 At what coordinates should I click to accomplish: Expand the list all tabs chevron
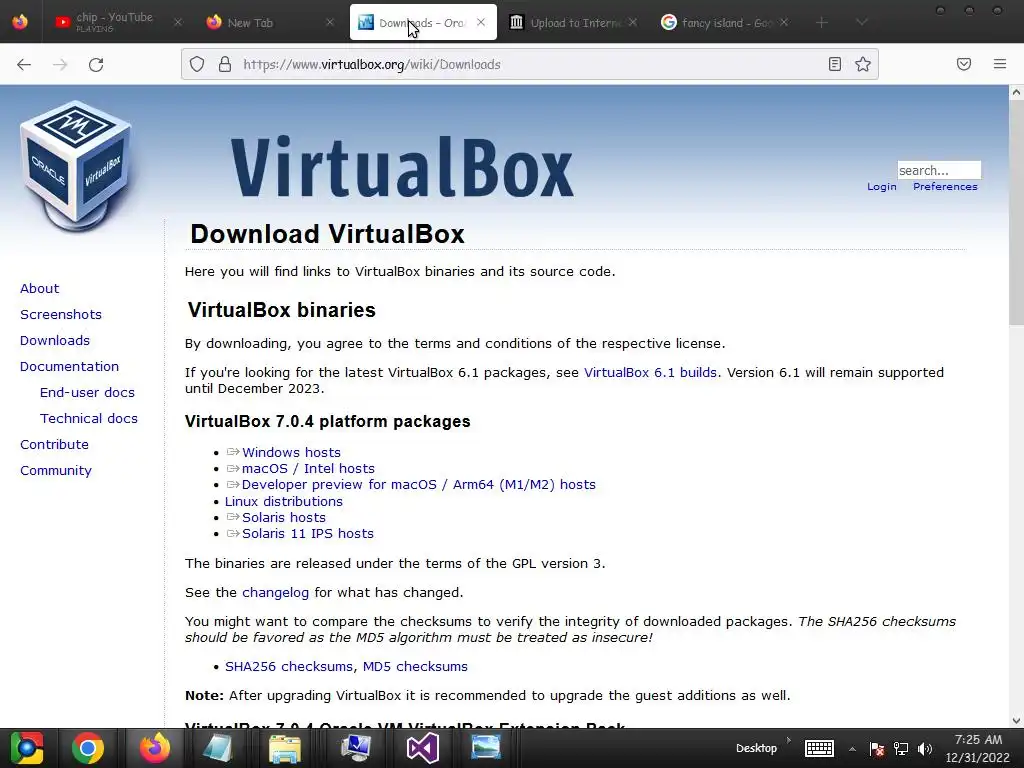coord(862,23)
